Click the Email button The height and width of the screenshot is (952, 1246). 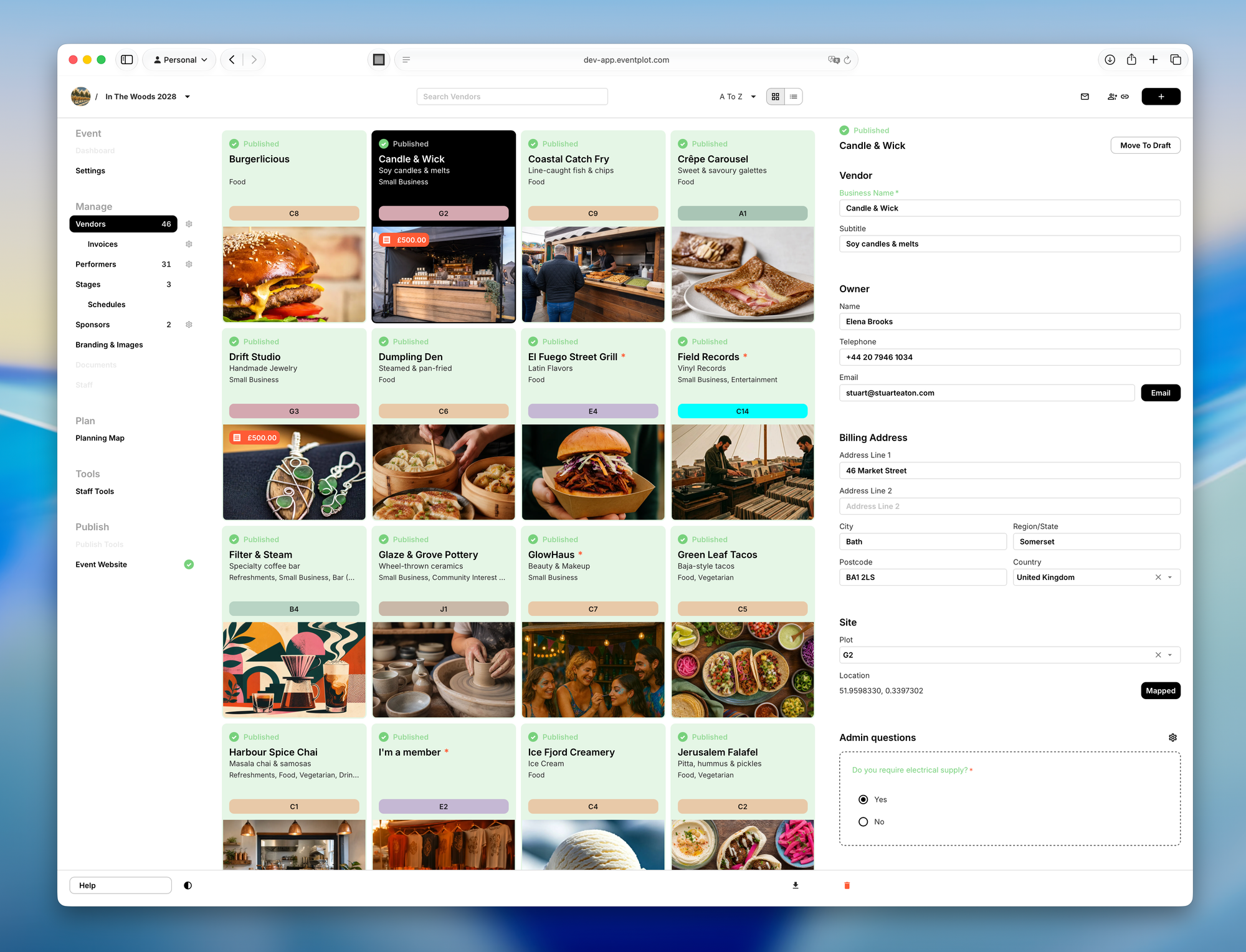(x=1160, y=393)
